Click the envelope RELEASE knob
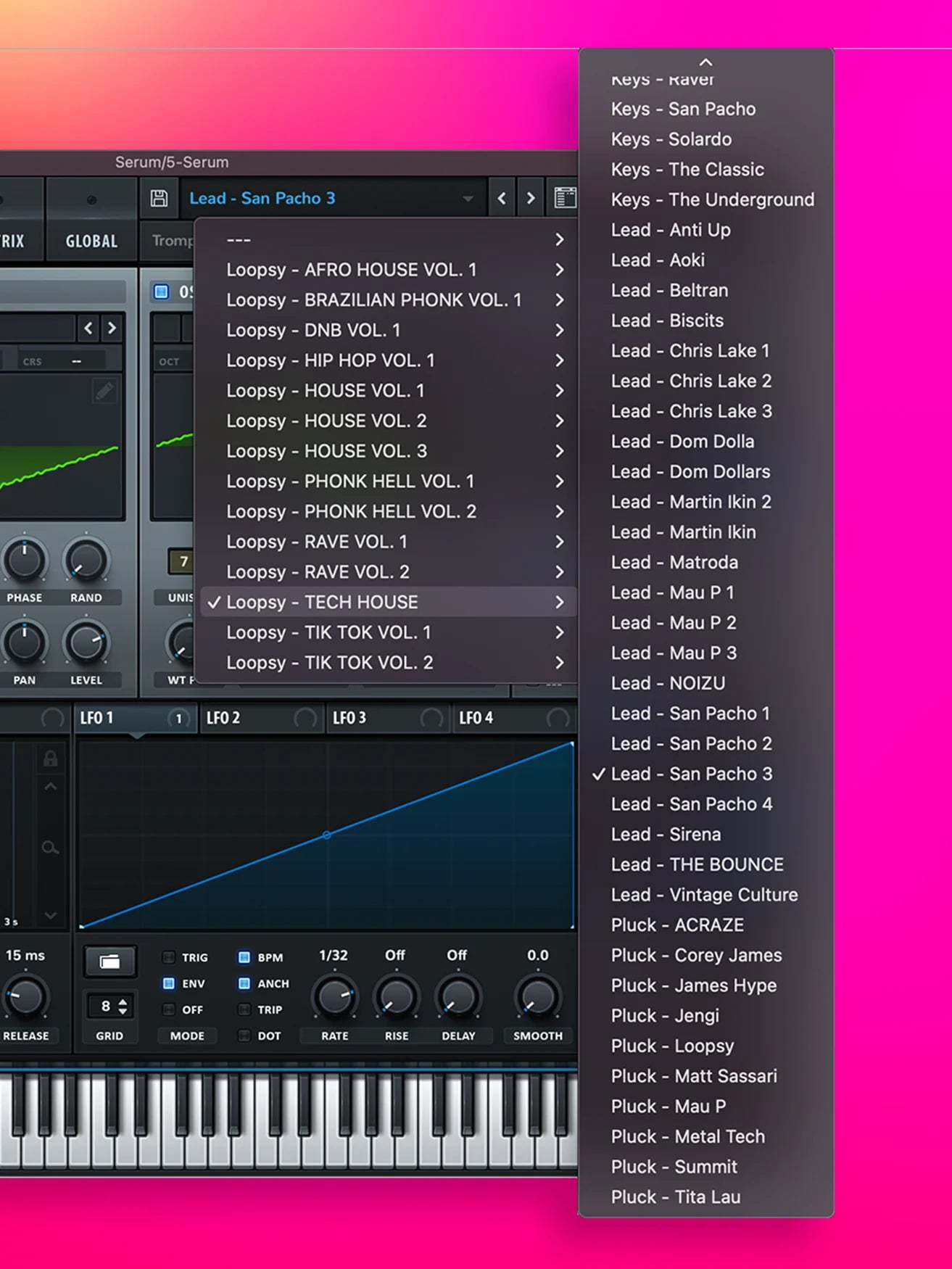The image size is (952, 1269). pyautogui.click(x=25, y=997)
